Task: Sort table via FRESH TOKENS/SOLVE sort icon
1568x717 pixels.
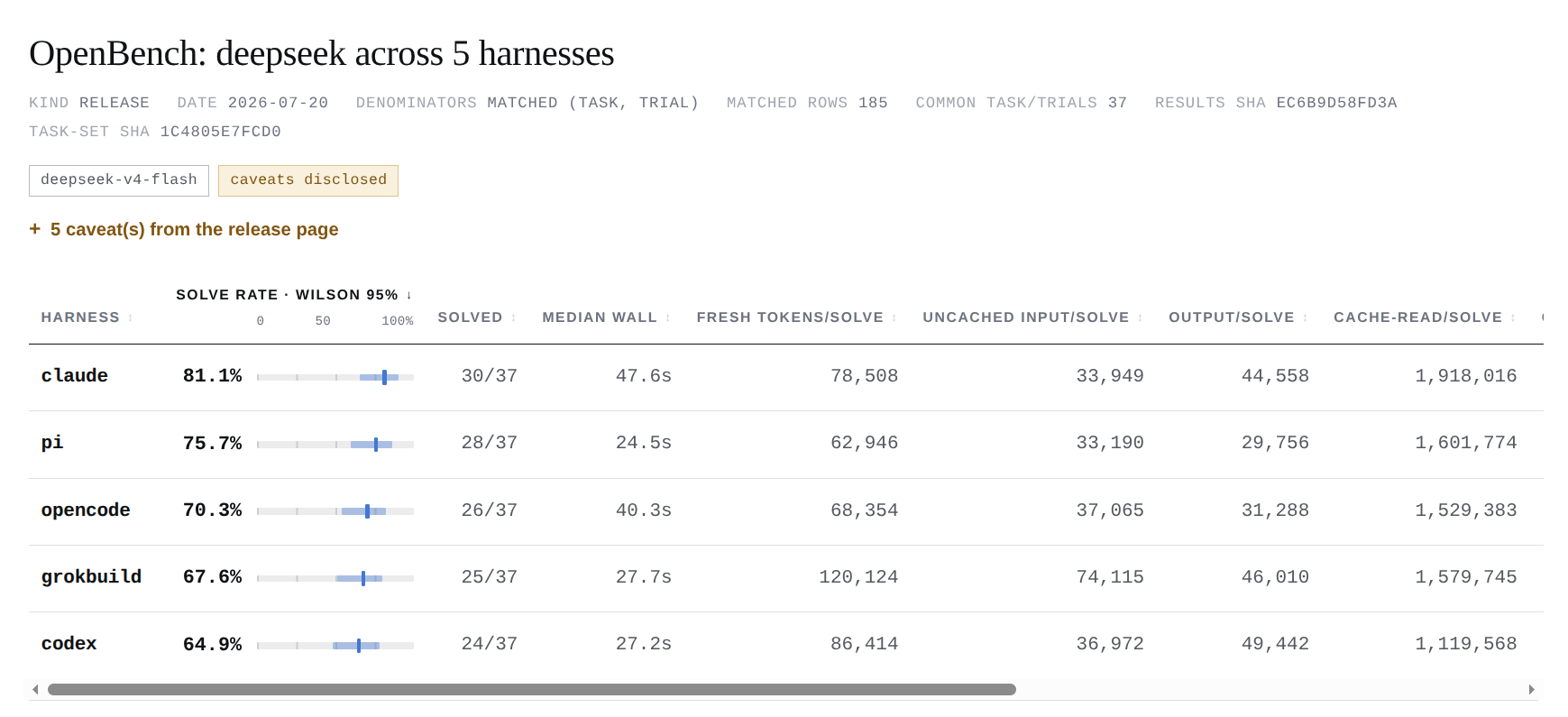Action: 894,318
